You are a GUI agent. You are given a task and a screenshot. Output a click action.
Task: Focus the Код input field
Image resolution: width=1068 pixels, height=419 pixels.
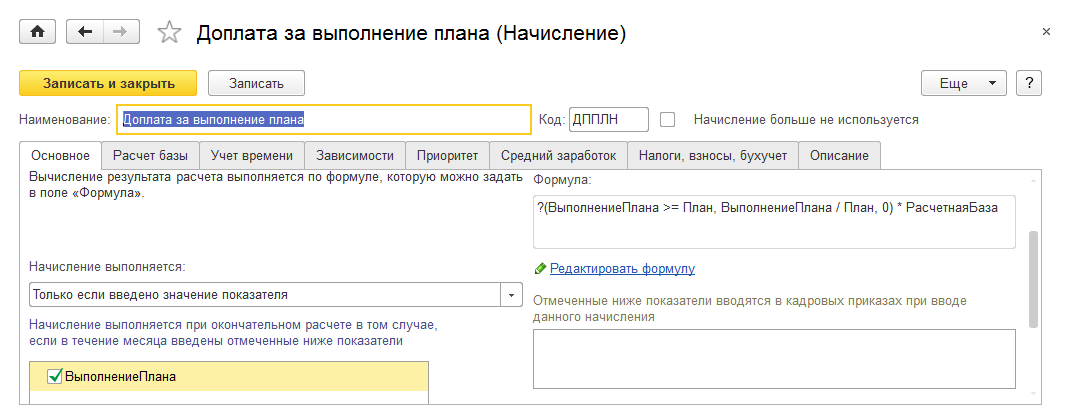[608, 119]
